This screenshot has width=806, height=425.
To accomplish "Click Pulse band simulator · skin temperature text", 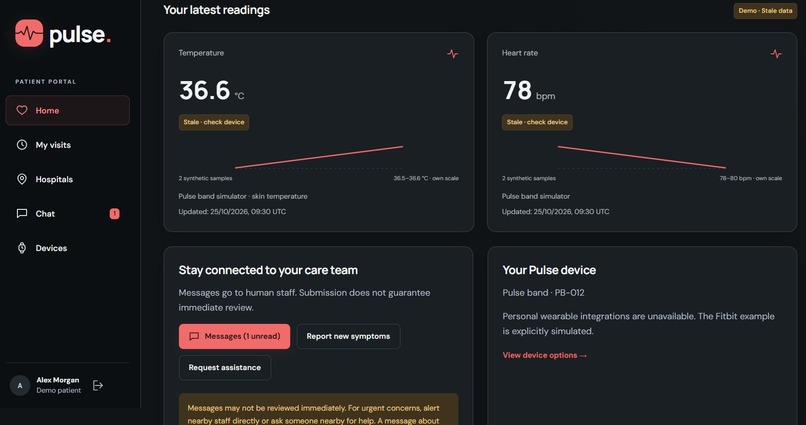I will click(243, 196).
